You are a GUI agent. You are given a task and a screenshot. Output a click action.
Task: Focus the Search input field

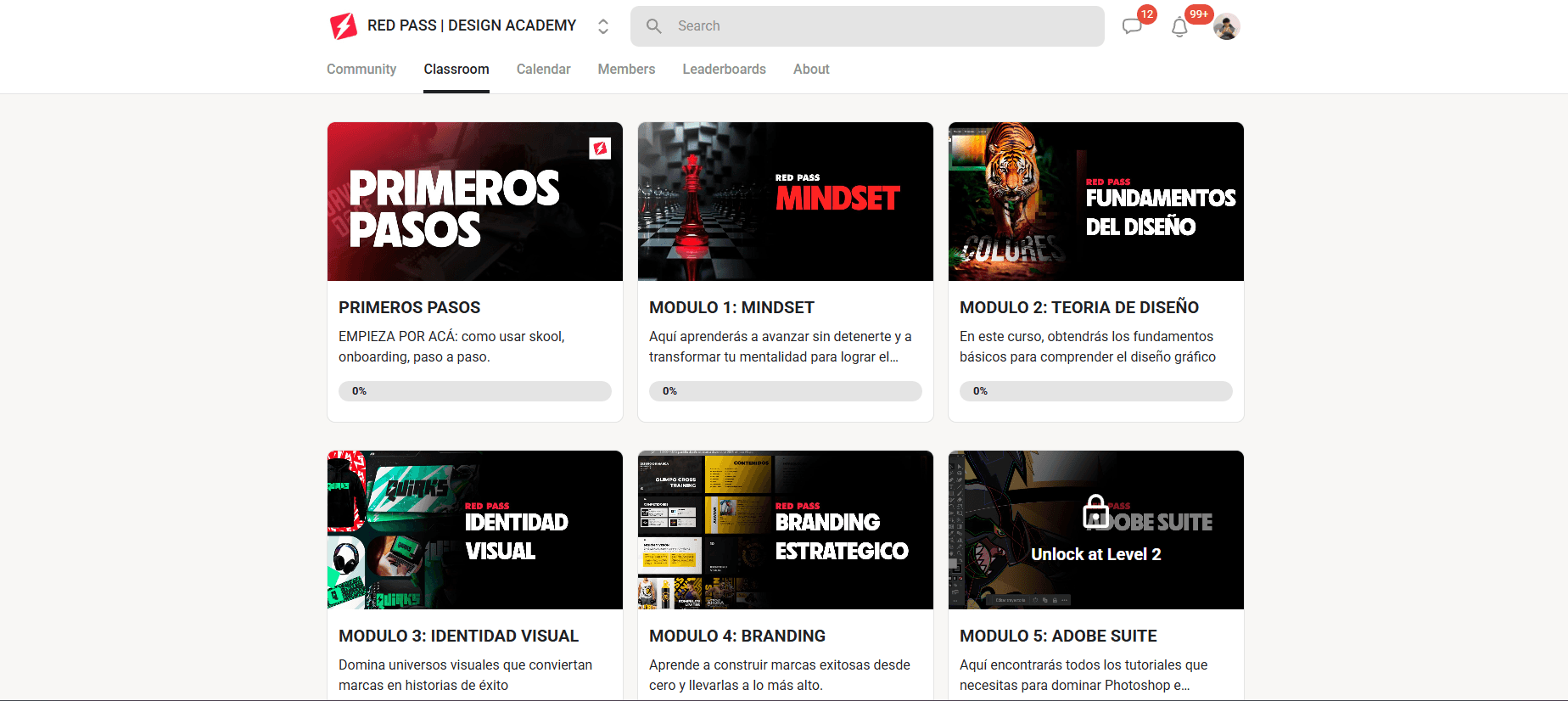coord(867,26)
